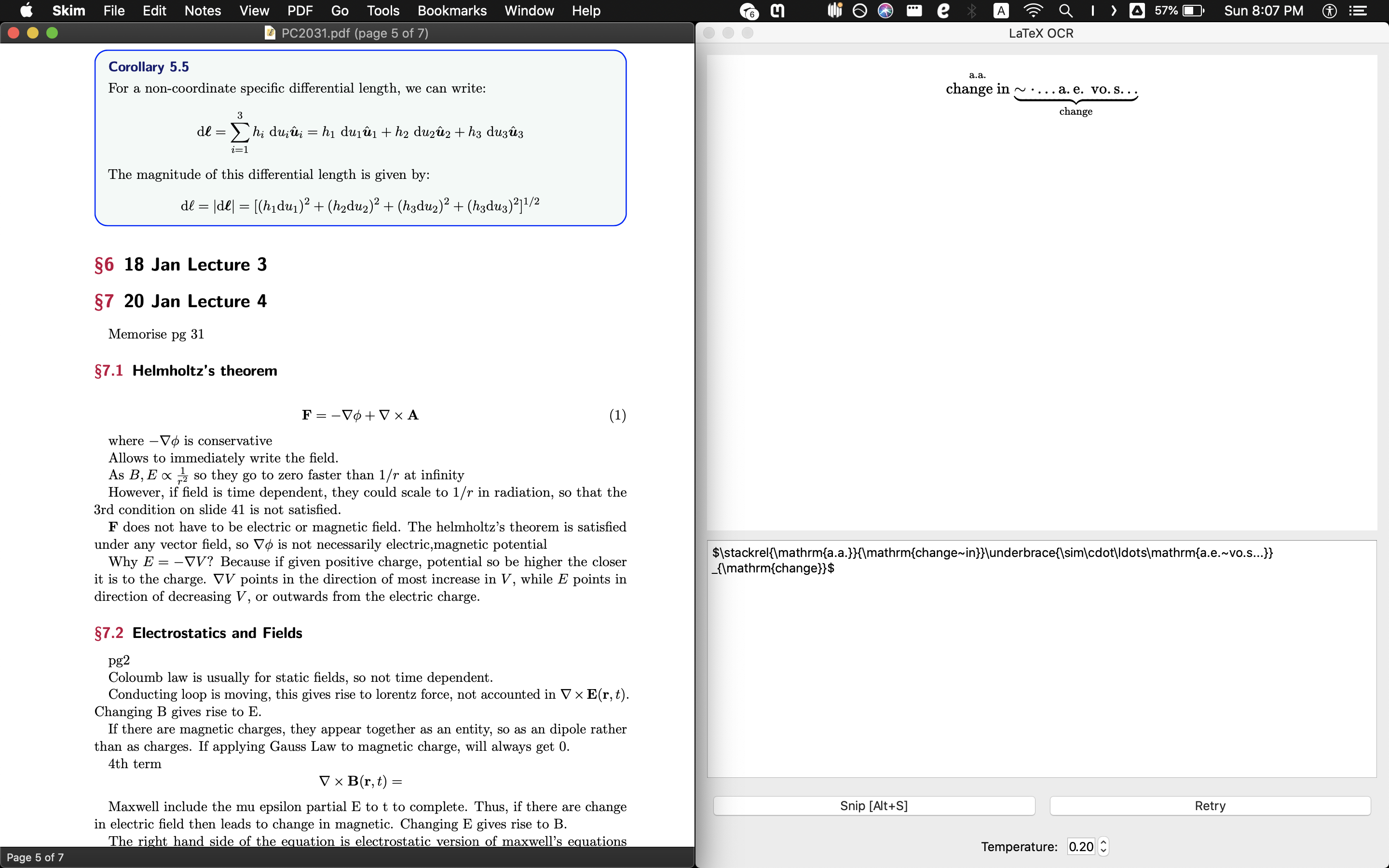
Task: Open the Bookmarks menu in Skim
Action: (x=452, y=11)
